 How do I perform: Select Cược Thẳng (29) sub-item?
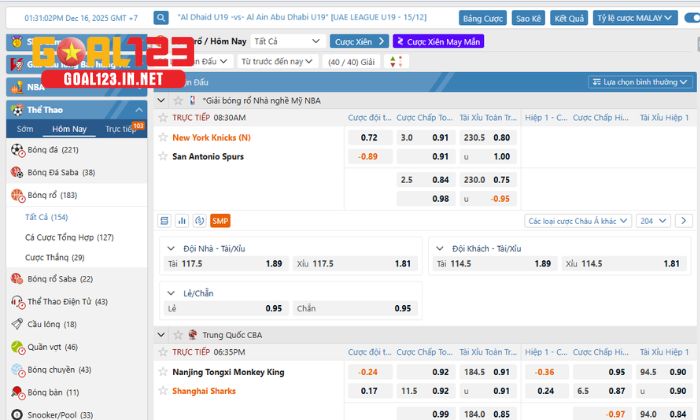coord(54,258)
